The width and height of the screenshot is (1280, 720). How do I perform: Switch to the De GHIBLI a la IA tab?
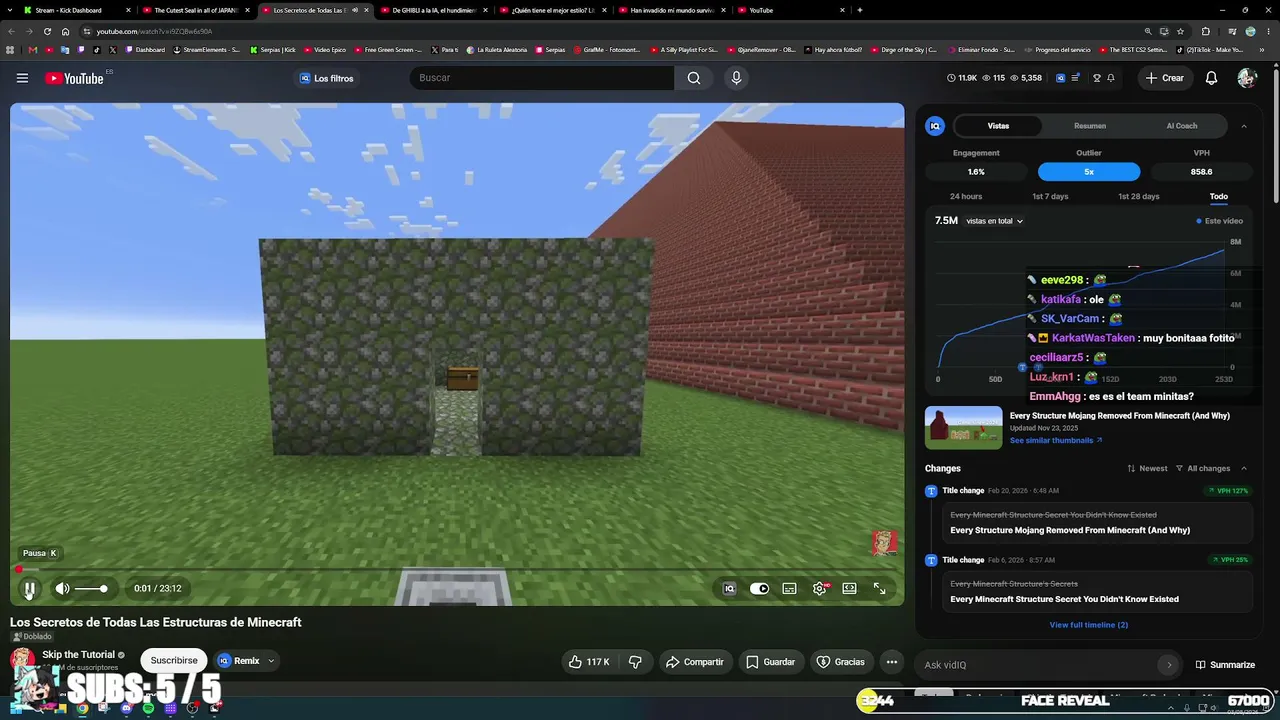(433, 10)
